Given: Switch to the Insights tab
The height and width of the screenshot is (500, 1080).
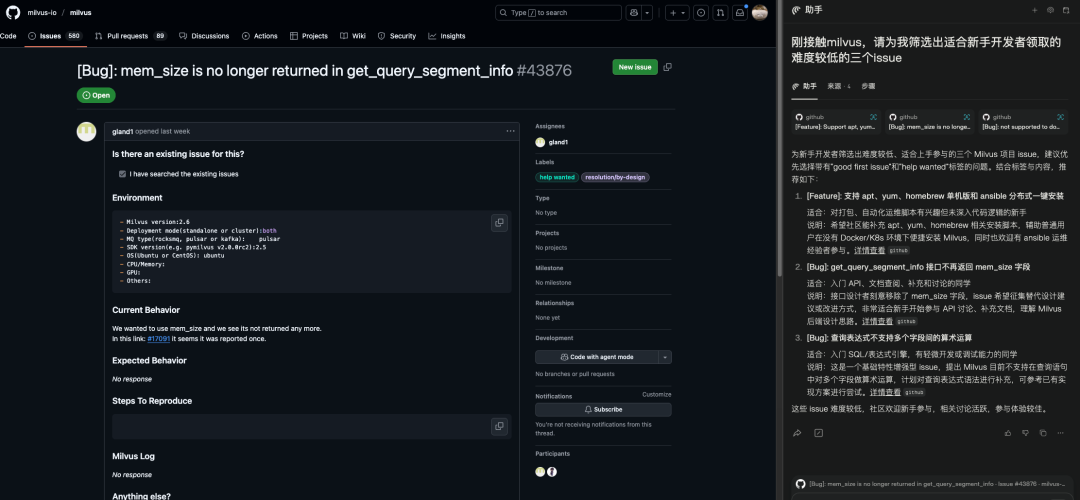Looking at the screenshot, I should coord(446,36).
